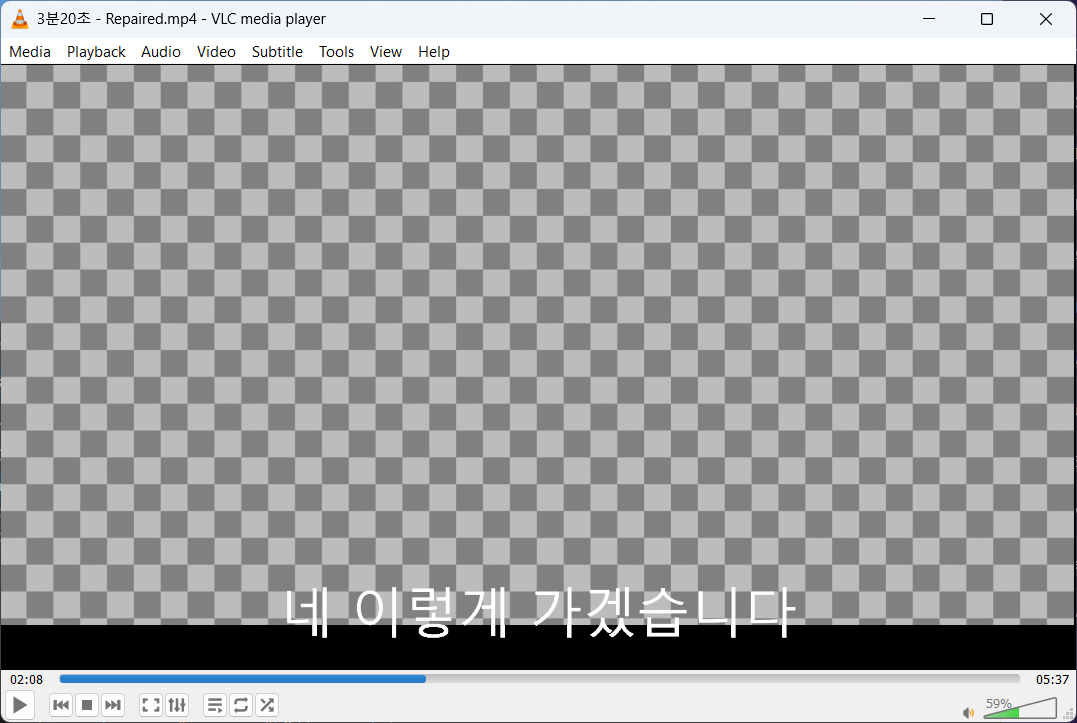Mute audio via the speaker icon
The image size is (1077, 723).
[968, 712]
